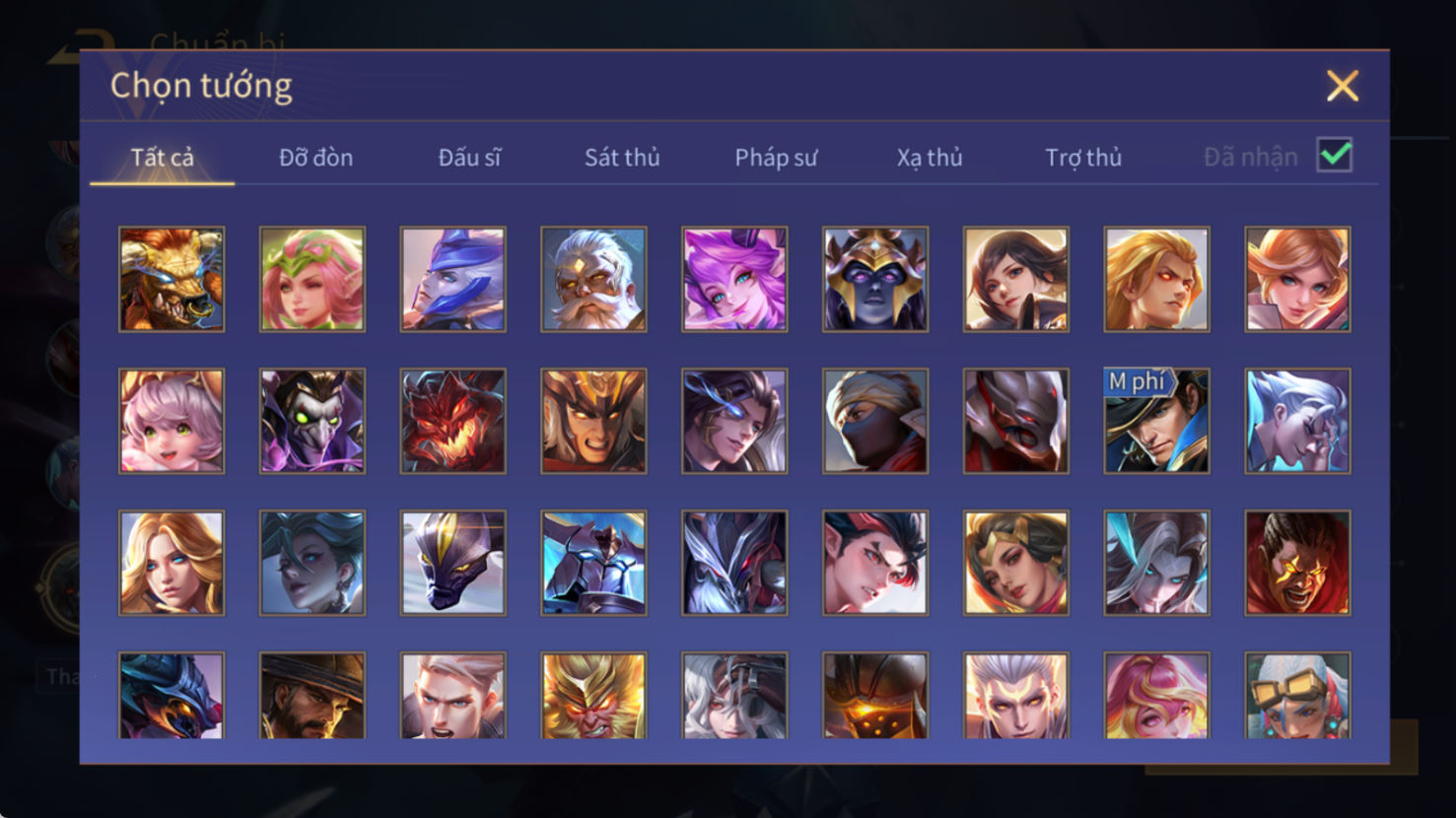Switch to the Trợ thủ tab
This screenshot has width=1456, height=818.
(x=1083, y=157)
